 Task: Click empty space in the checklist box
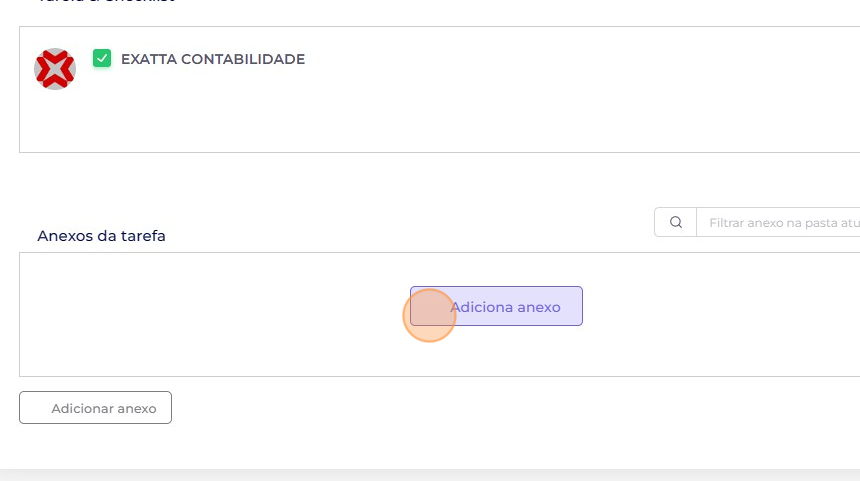pyautogui.click(x=439, y=115)
